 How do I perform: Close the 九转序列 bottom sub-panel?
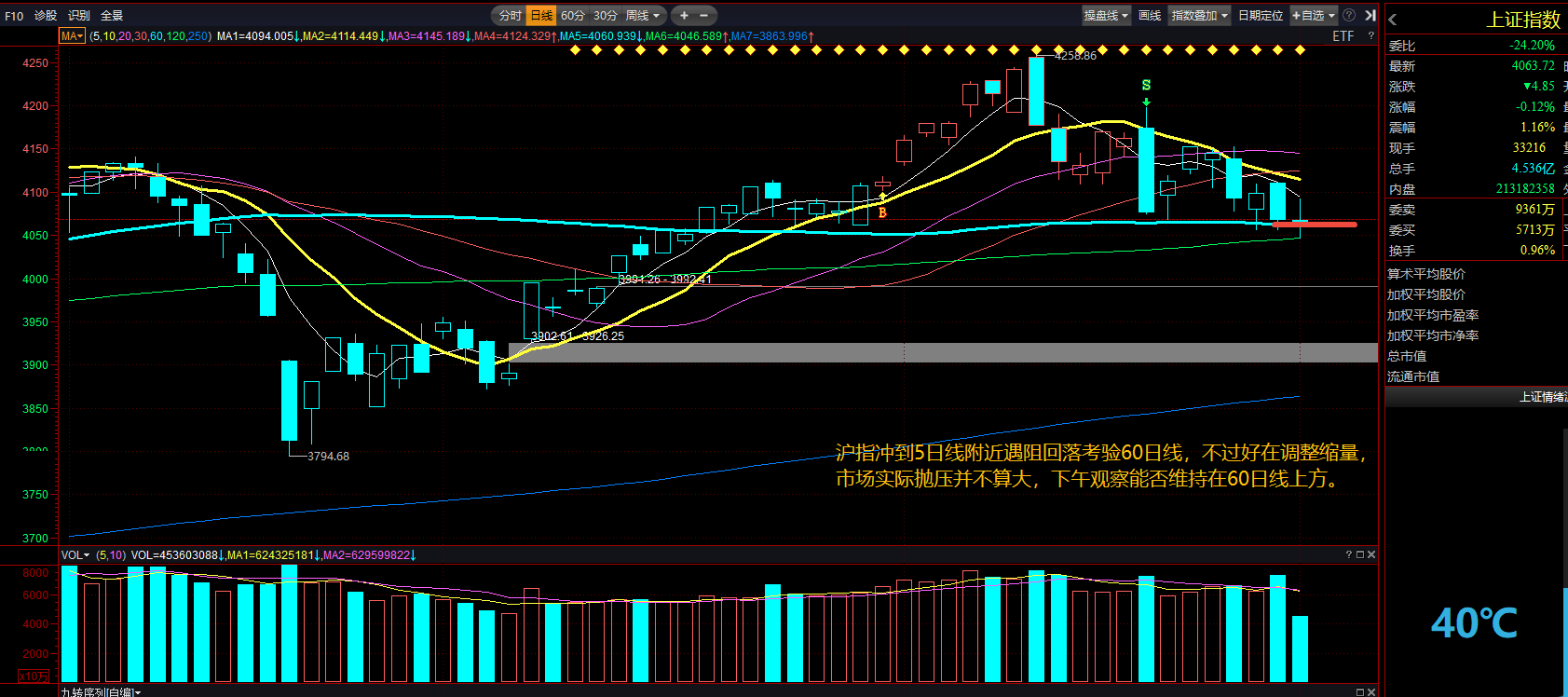[x=1370, y=692]
